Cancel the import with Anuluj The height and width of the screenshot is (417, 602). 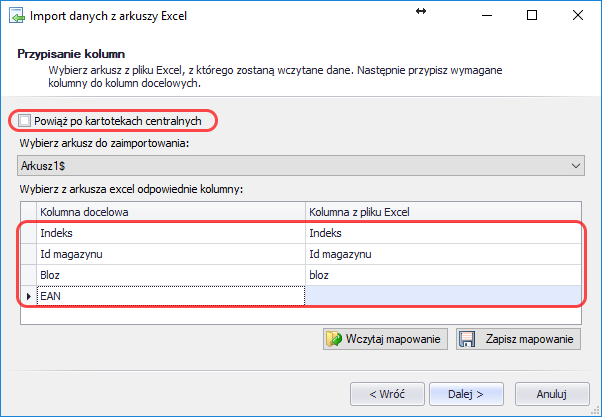551,392
